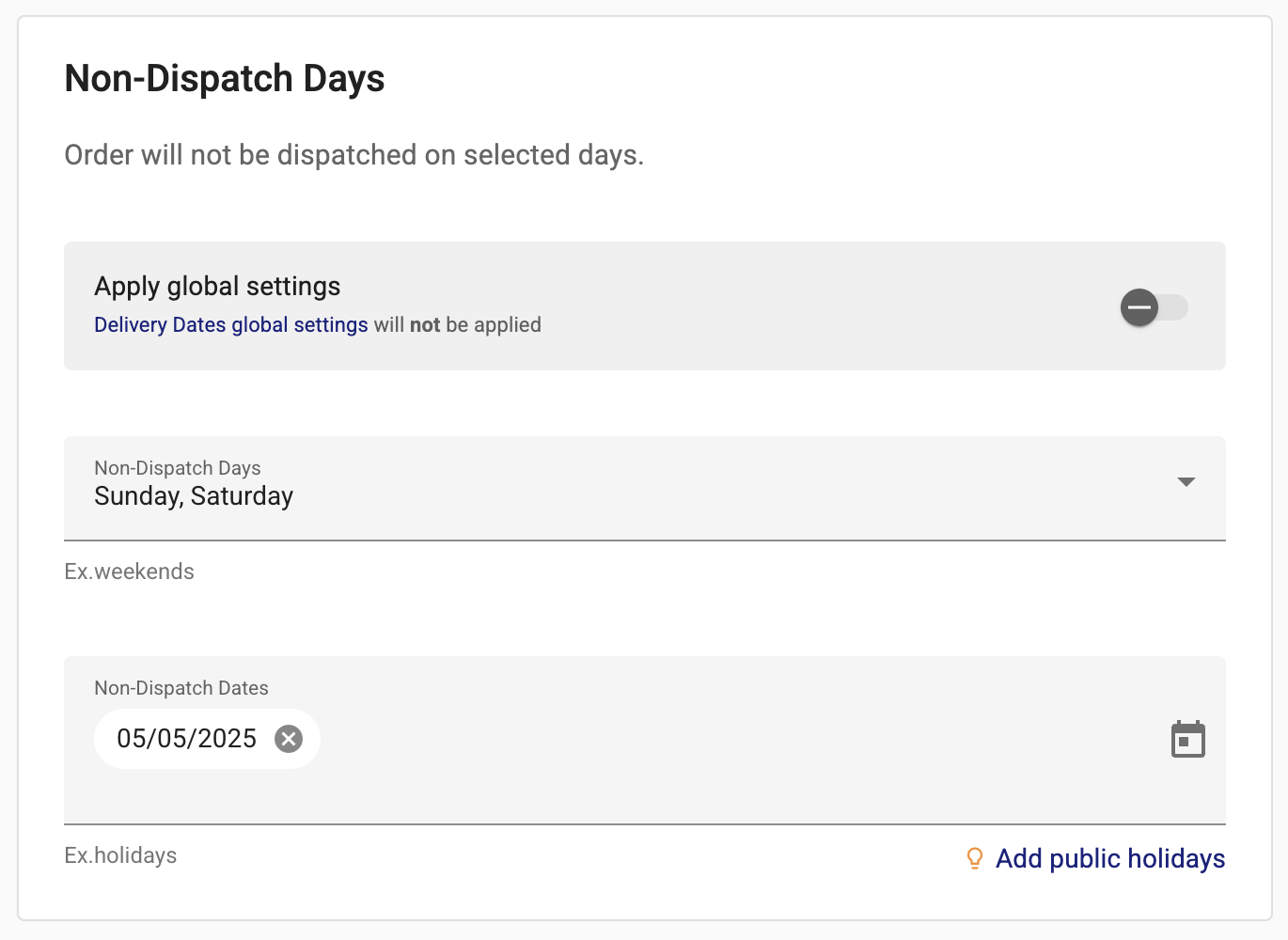Click the Ex.holidays helper text

pos(120,855)
